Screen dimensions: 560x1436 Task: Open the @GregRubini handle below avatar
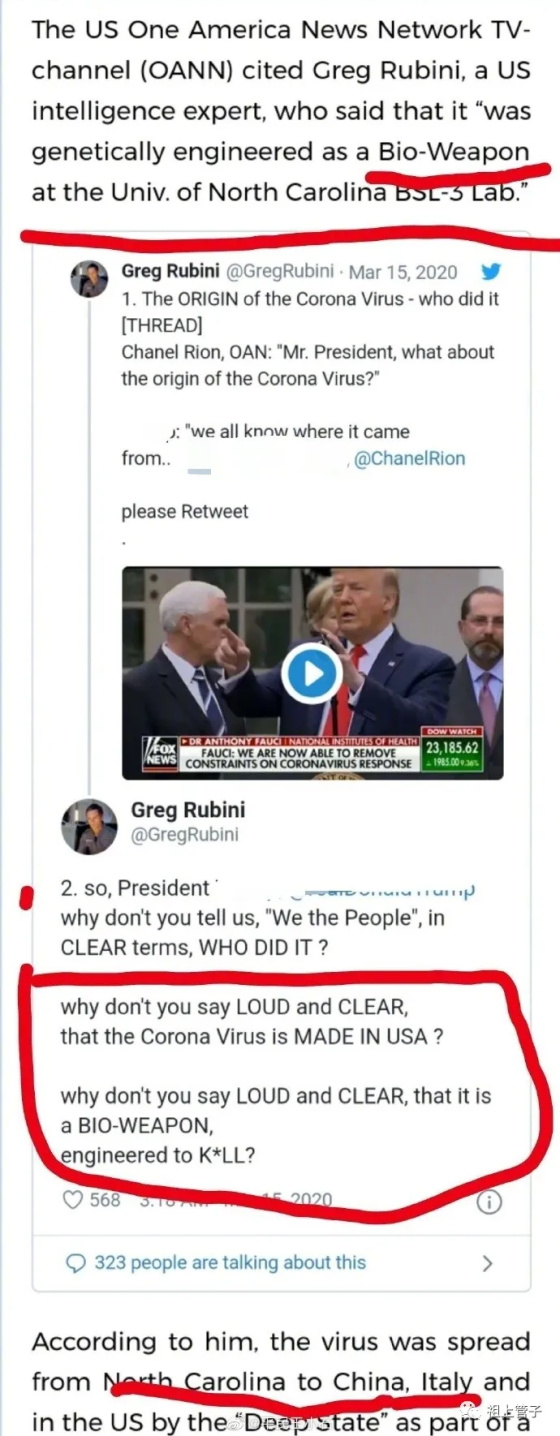(x=185, y=835)
